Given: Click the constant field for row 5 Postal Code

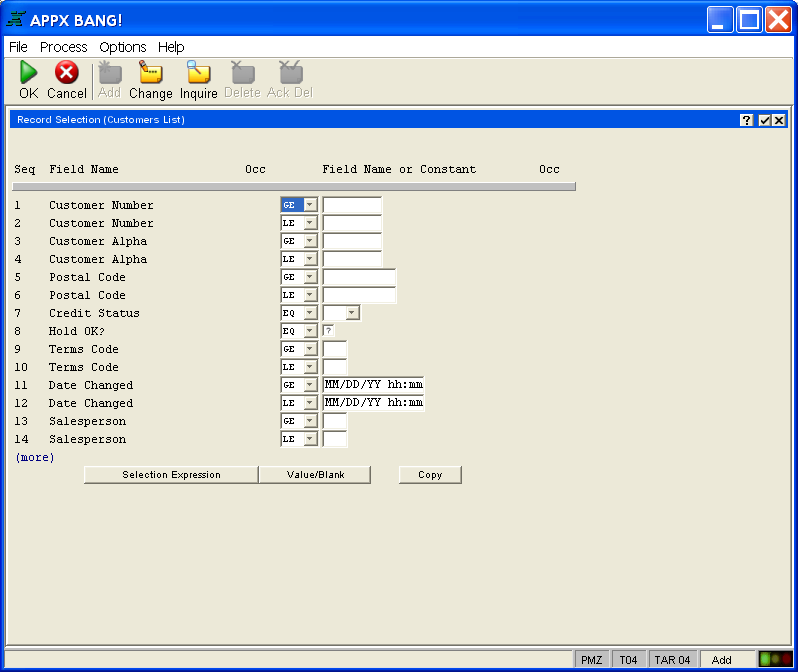Looking at the screenshot, I should pyautogui.click(x=359, y=277).
